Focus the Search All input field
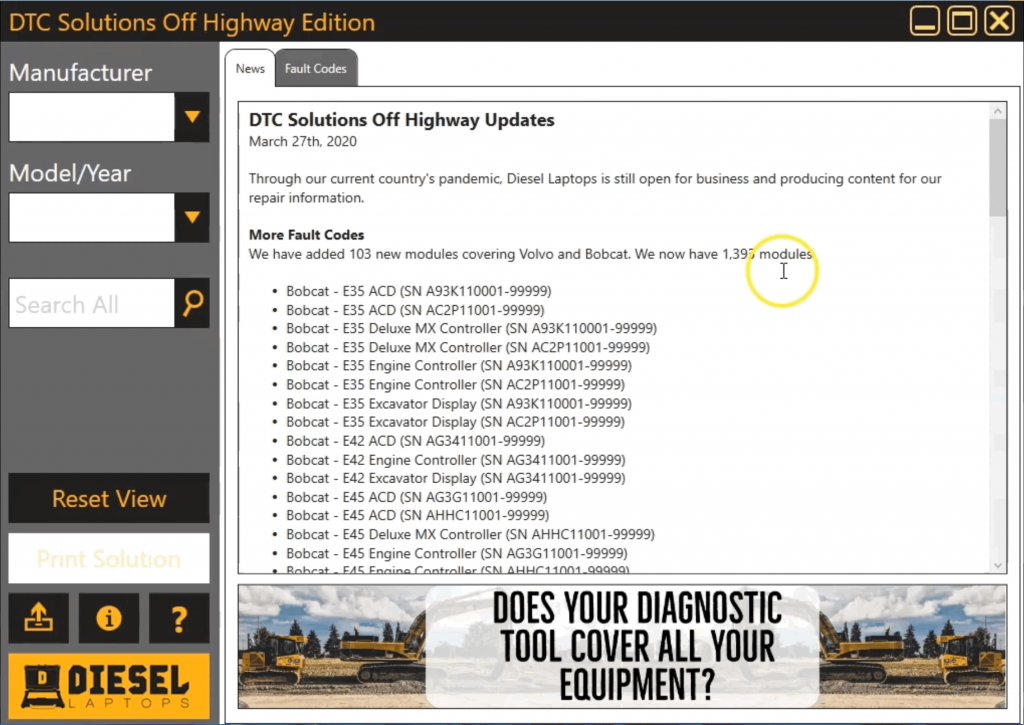This screenshot has width=1024, height=725. tap(92, 303)
